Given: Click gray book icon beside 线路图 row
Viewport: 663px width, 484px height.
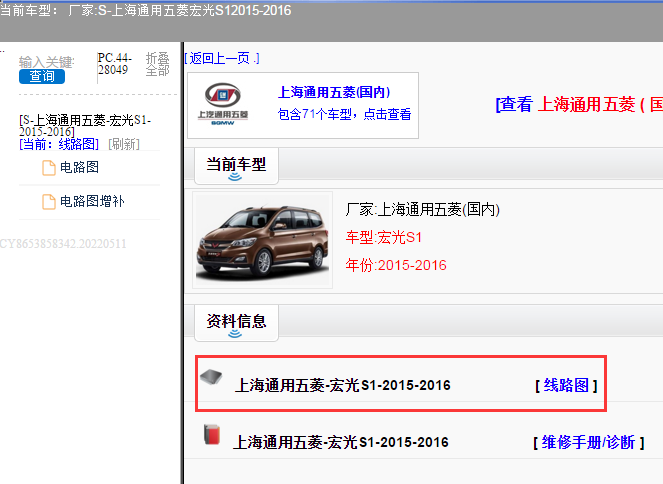Looking at the screenshot, I should click(x=211, y=377).
